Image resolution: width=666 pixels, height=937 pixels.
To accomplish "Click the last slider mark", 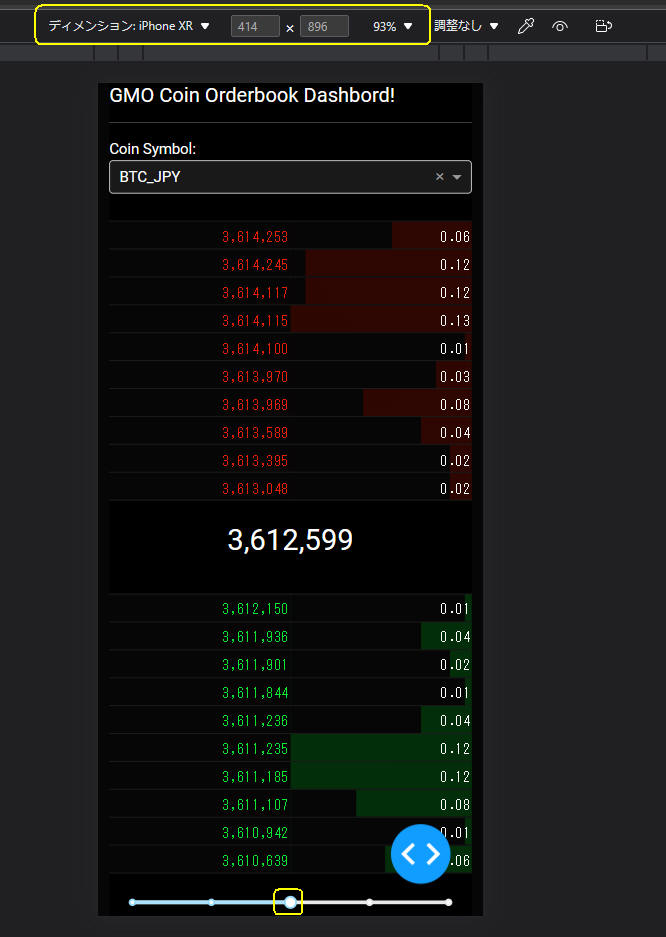I will click(x=449, y=902).
